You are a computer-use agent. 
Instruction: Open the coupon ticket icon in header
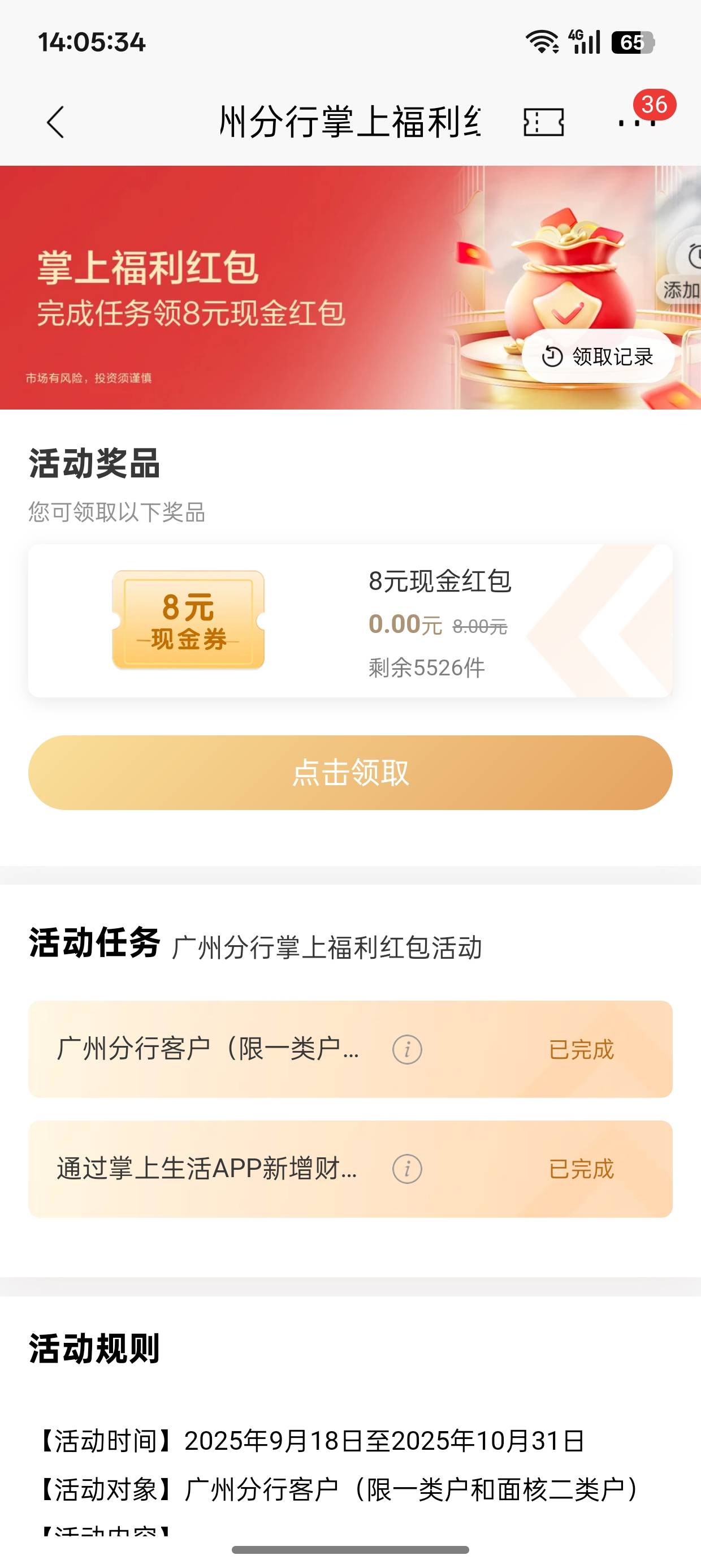click(543, 122)
